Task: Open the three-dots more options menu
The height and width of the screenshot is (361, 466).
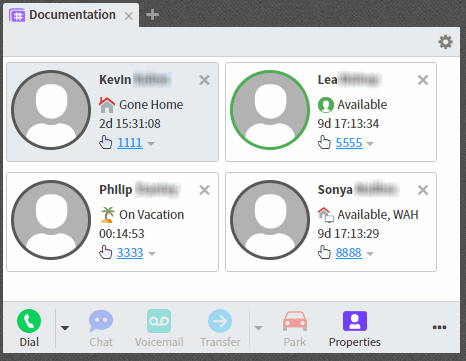Action: [439, 327]
